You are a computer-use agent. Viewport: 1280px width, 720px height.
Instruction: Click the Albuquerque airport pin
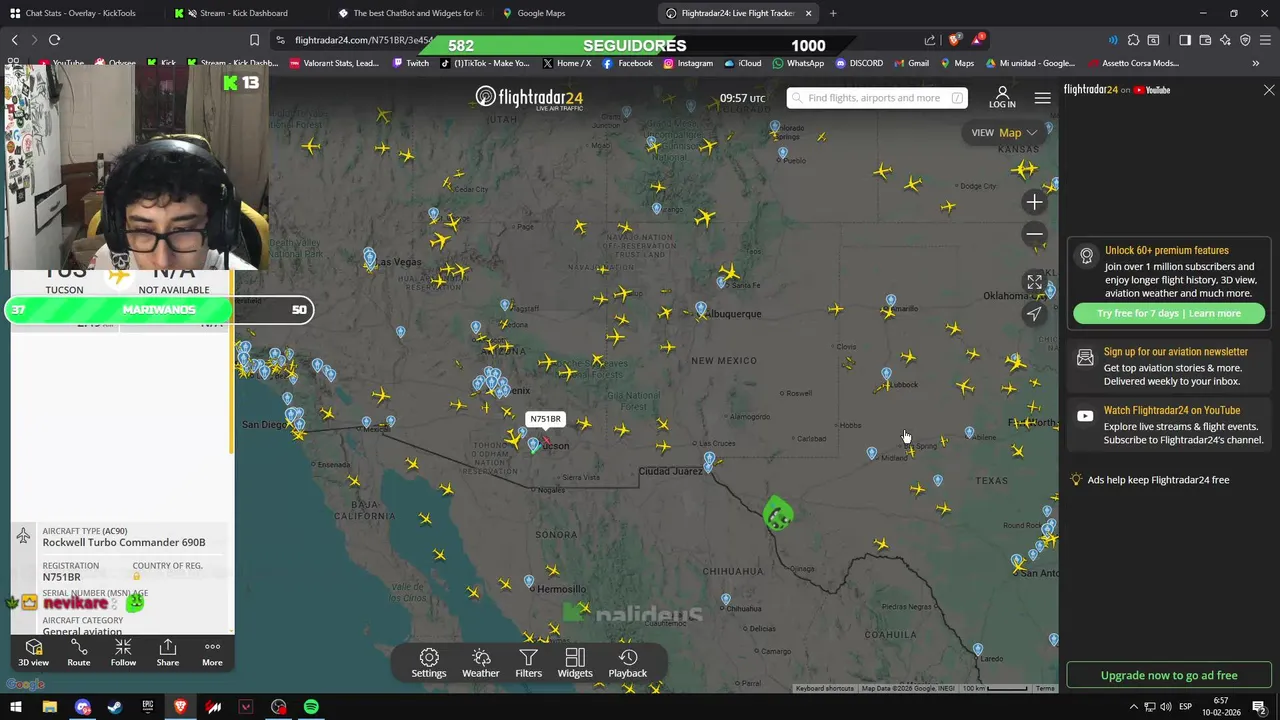point(701,309)
